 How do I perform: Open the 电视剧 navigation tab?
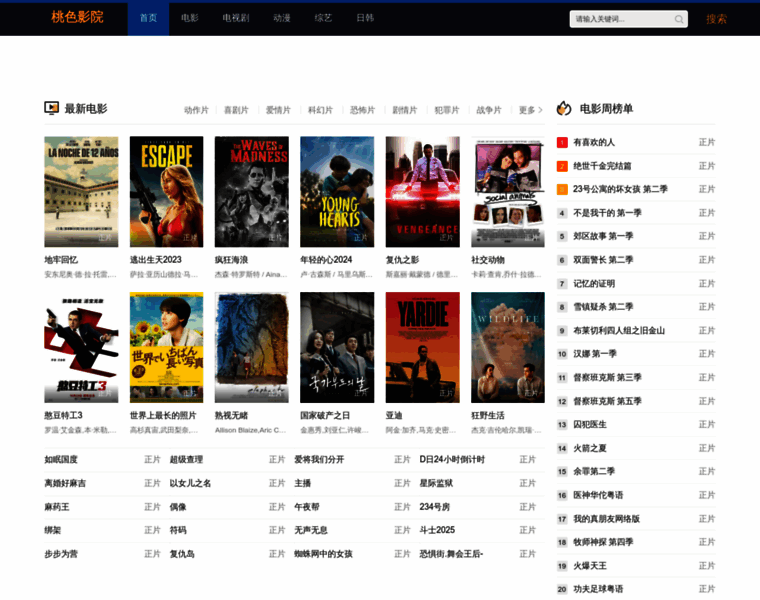(236, 18)
